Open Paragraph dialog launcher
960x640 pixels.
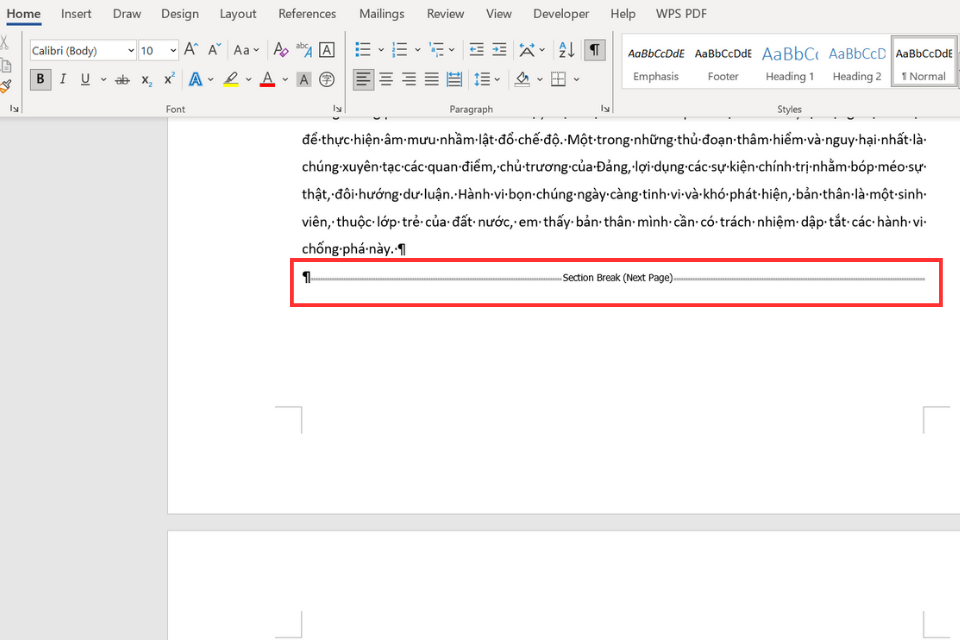tap(605, 108)
